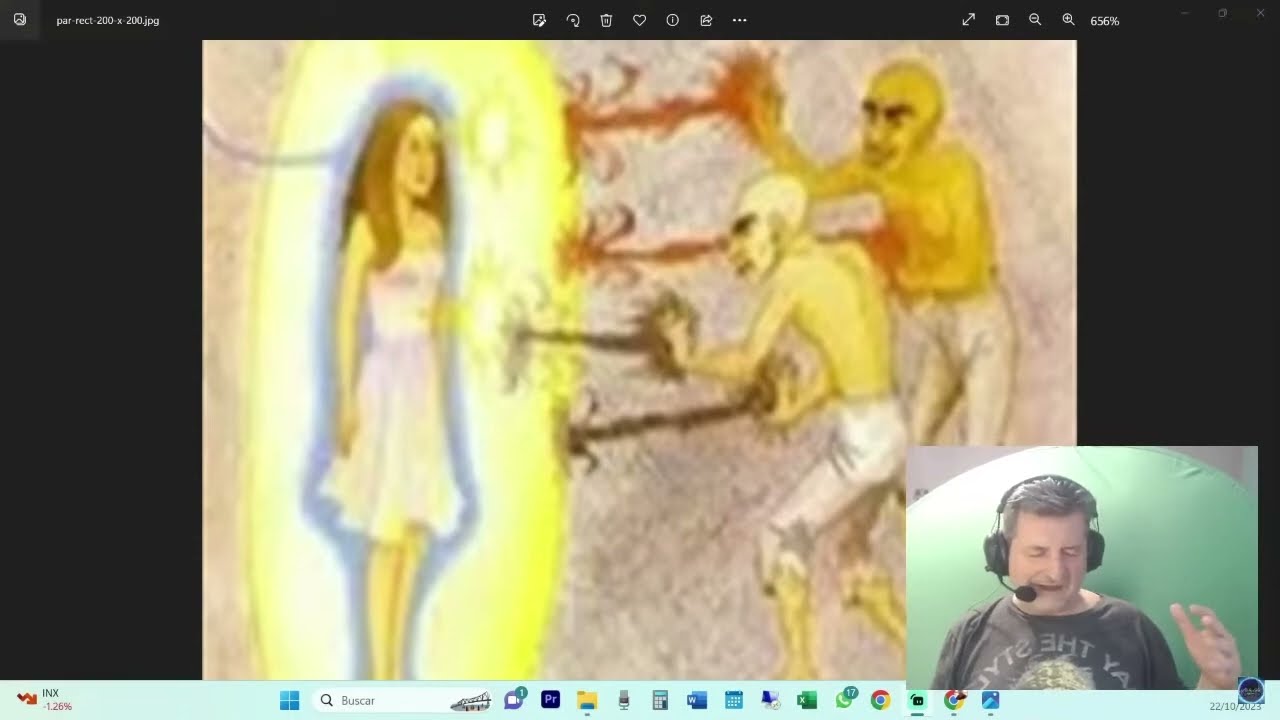Open the Calendar app in the taskbar
This screenshot has width=1280, height=720.
point(733,700)
